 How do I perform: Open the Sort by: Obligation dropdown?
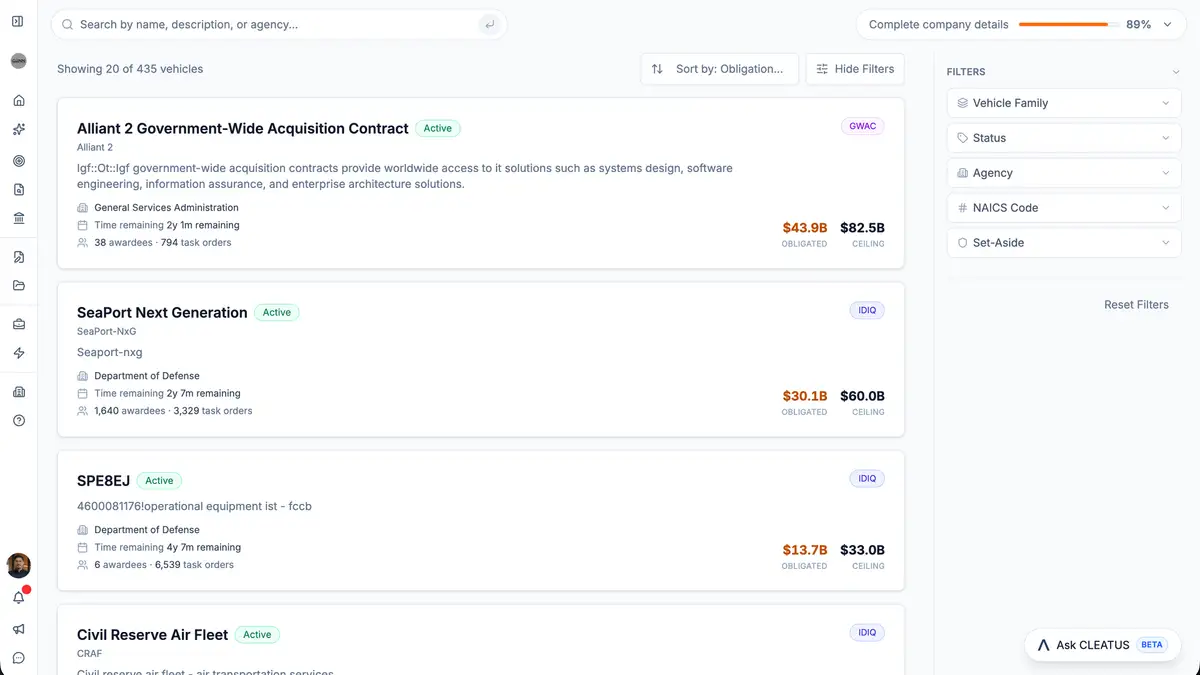click(719, 69)
